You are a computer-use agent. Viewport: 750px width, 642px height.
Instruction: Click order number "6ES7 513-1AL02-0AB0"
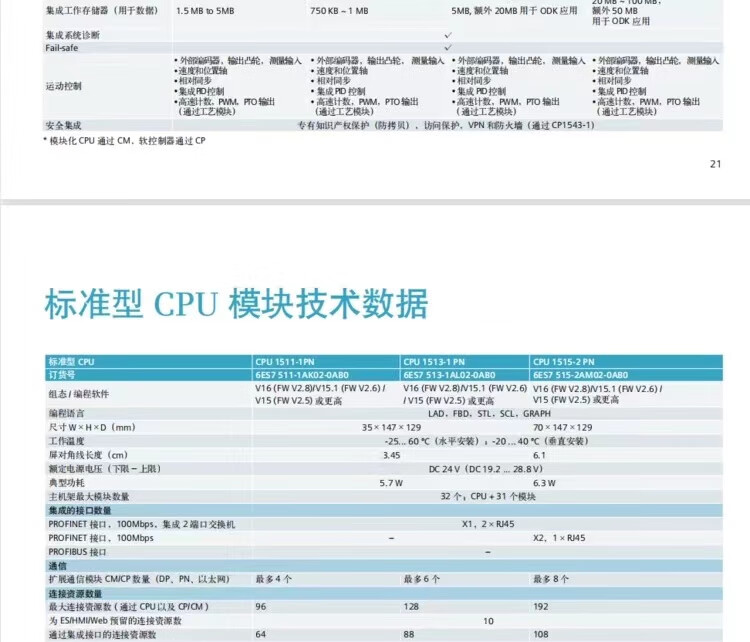(x=449, y=375)
